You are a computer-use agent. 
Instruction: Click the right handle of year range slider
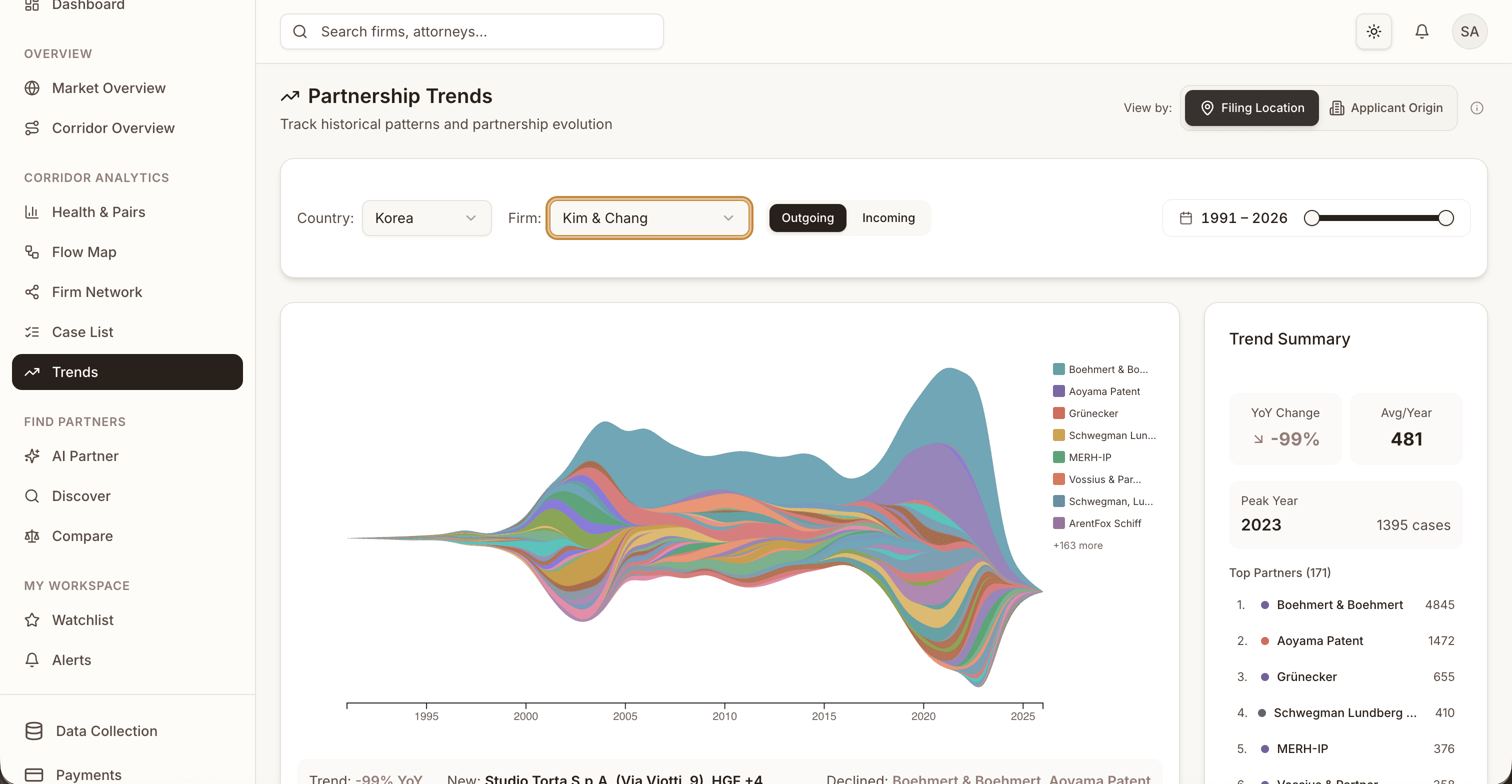click(1445, 218)
